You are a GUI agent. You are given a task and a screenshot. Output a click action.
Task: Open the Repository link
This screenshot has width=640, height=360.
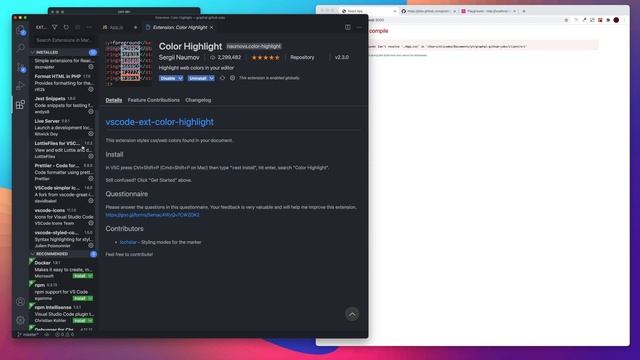click(x=302, y=58)
